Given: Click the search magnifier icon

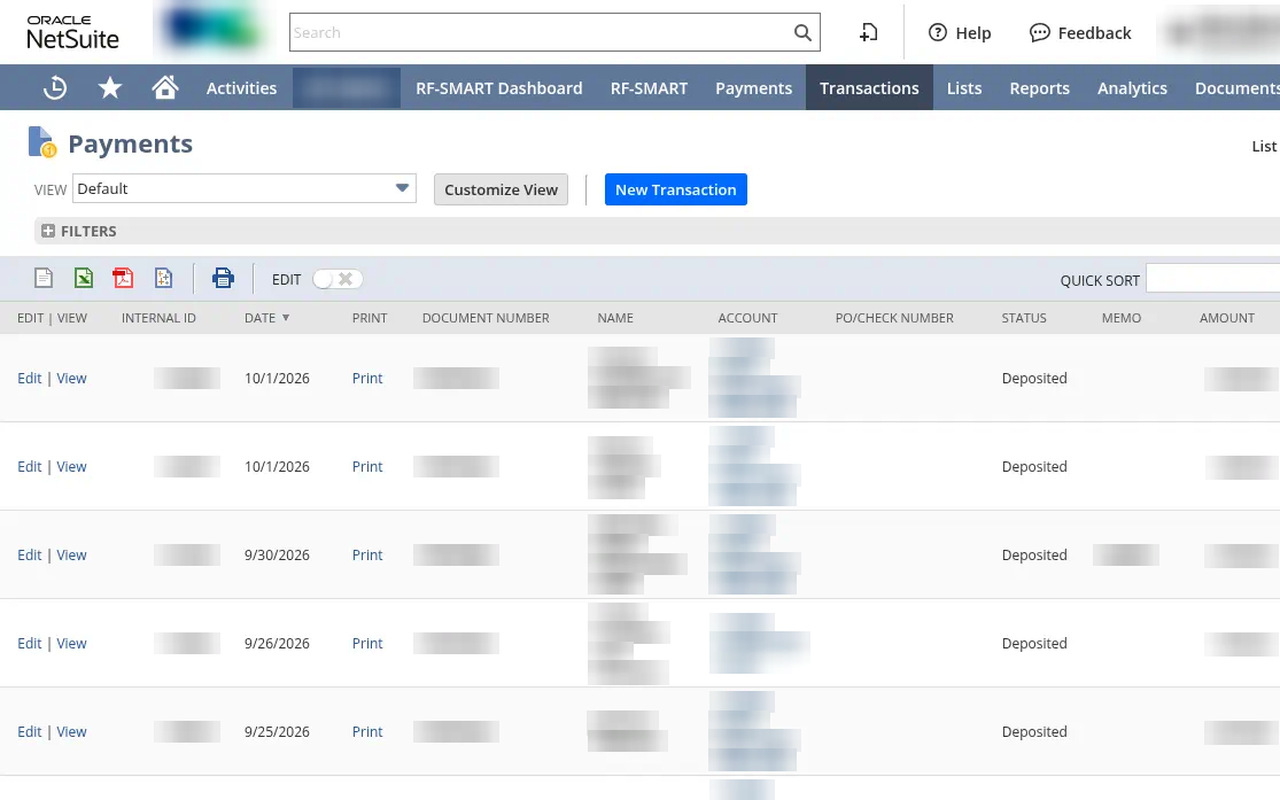Looking at the screenshot, I should 802,33.
